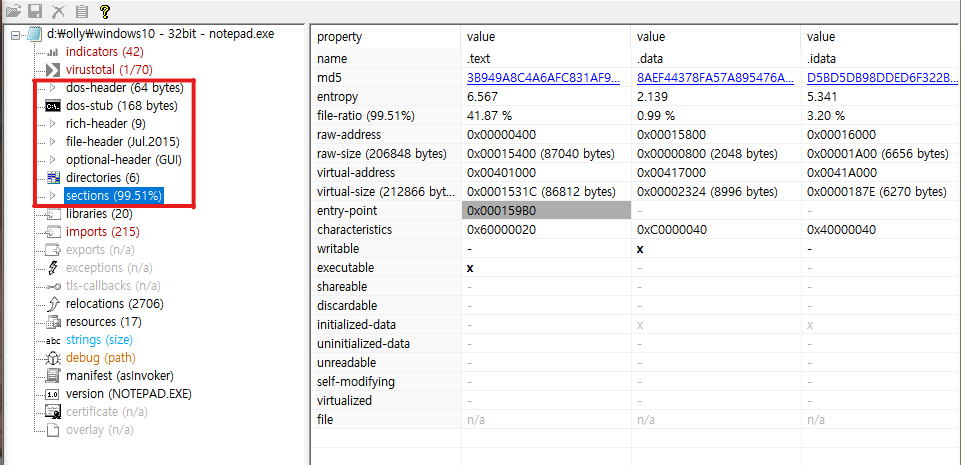Click the open file toolbar icon
This screenshot has width=961, height=465.
click(13, 10)
